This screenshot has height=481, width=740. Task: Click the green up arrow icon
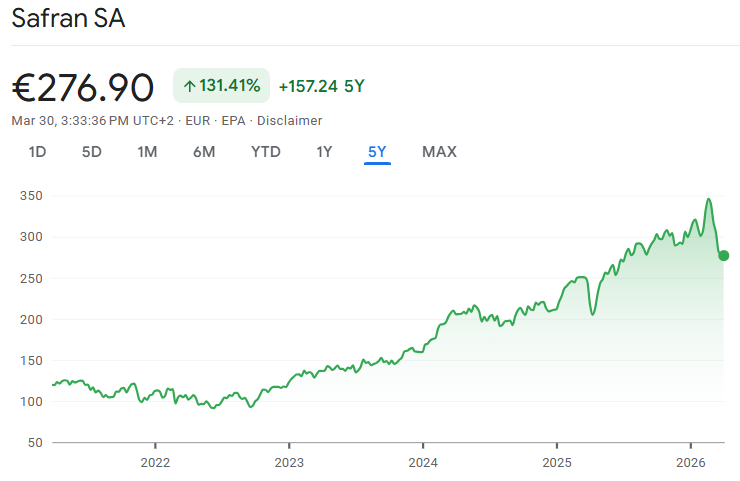(x=189, y=86)
